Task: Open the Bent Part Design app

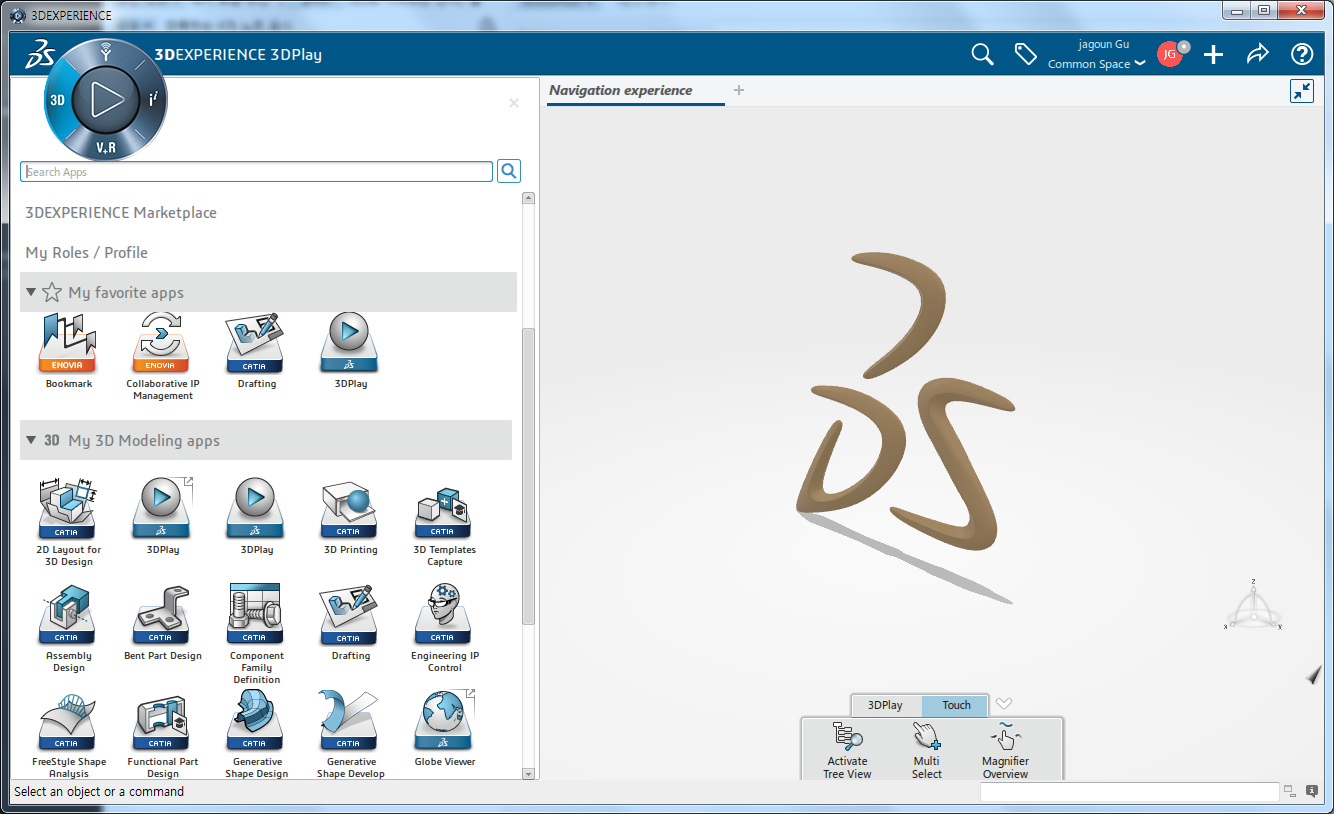Action: [x=162, y=622]
